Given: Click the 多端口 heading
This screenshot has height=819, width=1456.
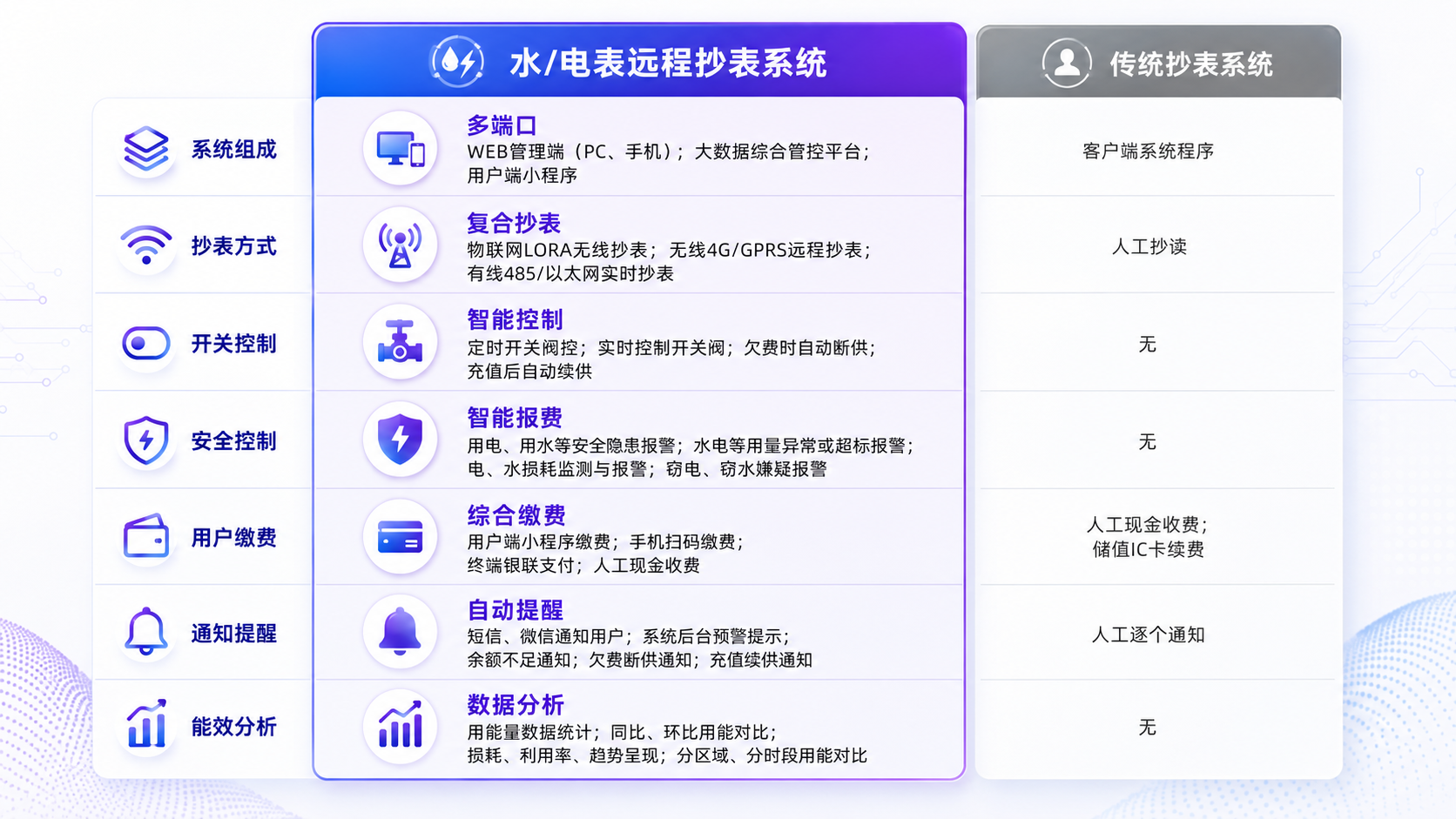Looking at the screenshot, I should click(502, 126).
